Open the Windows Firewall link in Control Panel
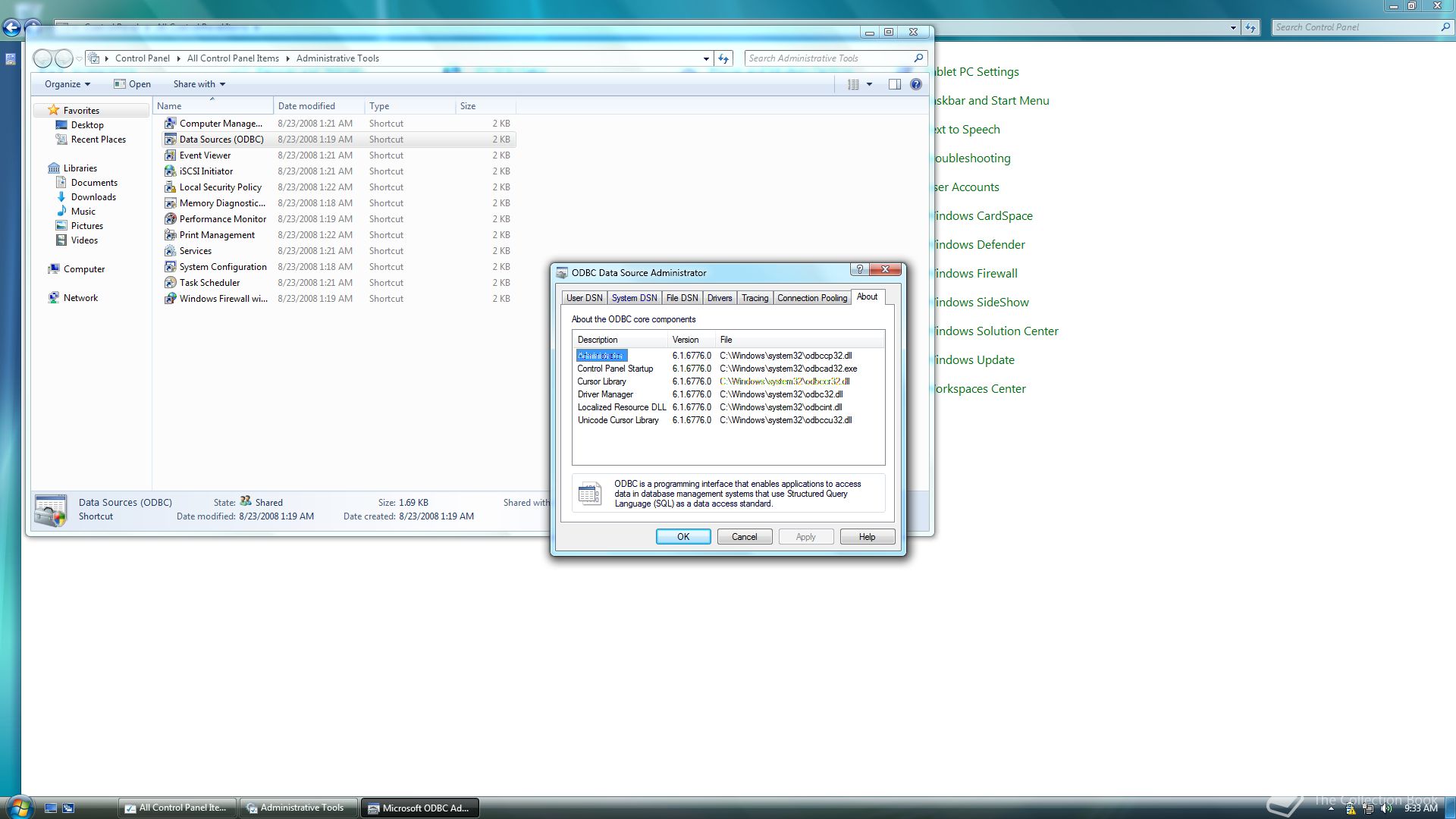 click(x=975, y=274)
